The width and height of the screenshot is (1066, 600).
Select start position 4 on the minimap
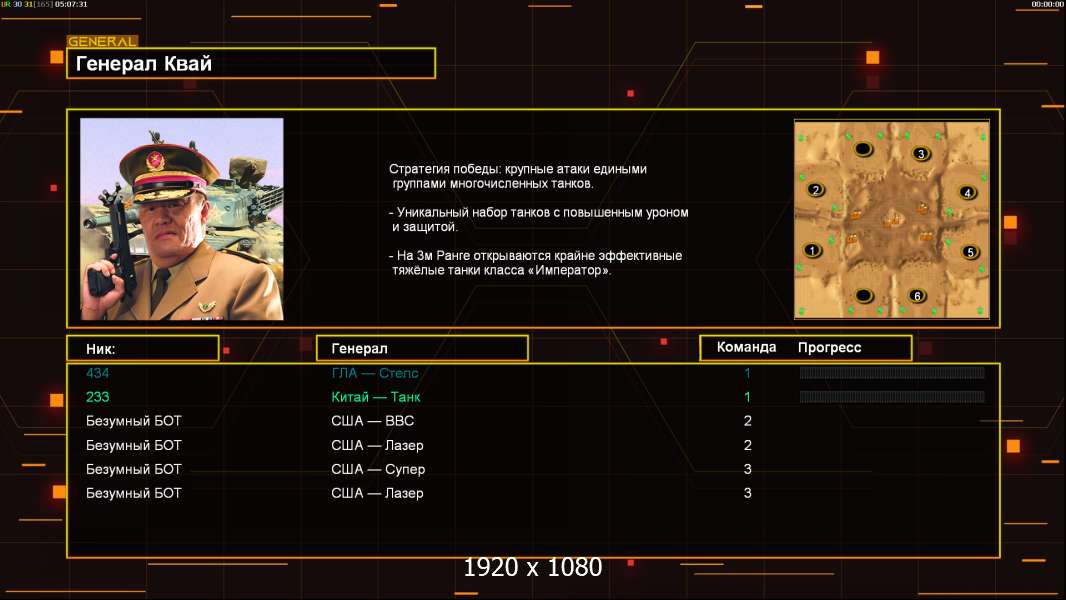967,192
